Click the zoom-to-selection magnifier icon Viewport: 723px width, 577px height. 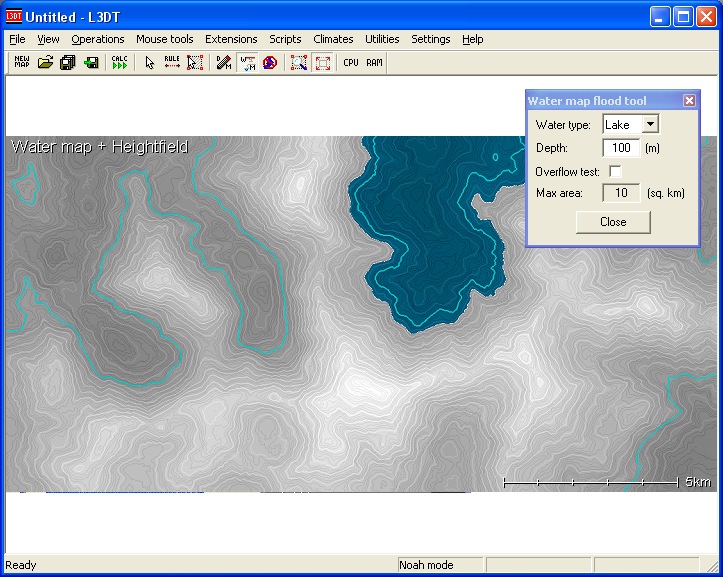(298, 62)
